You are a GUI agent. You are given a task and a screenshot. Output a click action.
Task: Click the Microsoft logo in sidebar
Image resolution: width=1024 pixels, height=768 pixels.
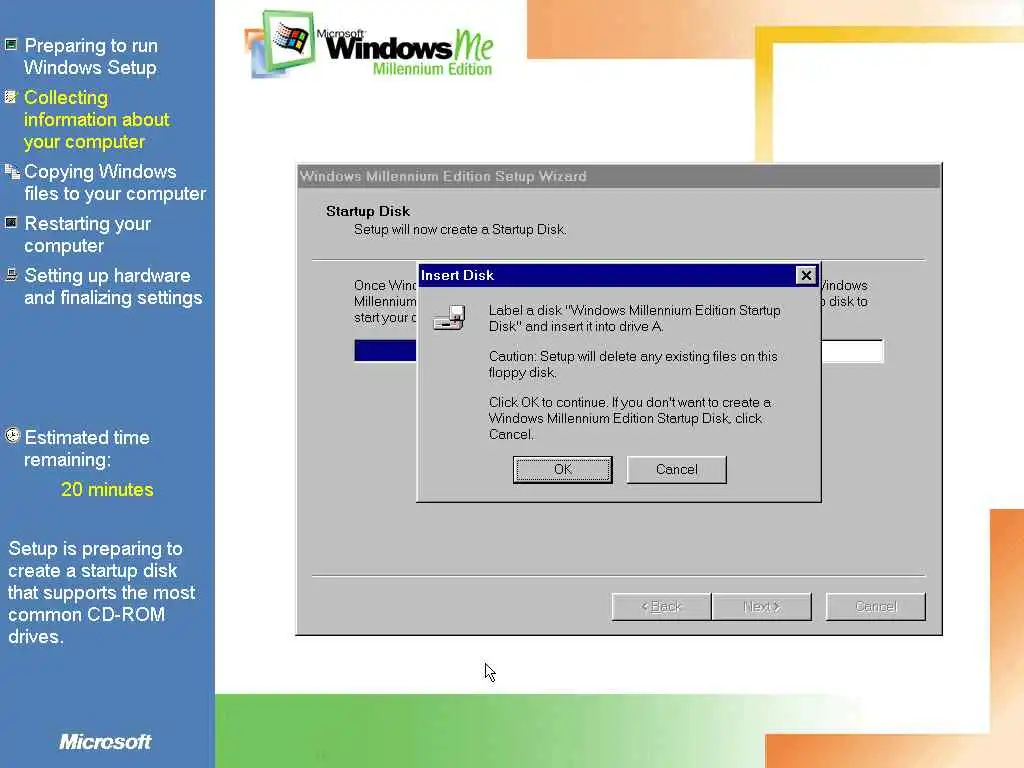(x=105, y=742)
